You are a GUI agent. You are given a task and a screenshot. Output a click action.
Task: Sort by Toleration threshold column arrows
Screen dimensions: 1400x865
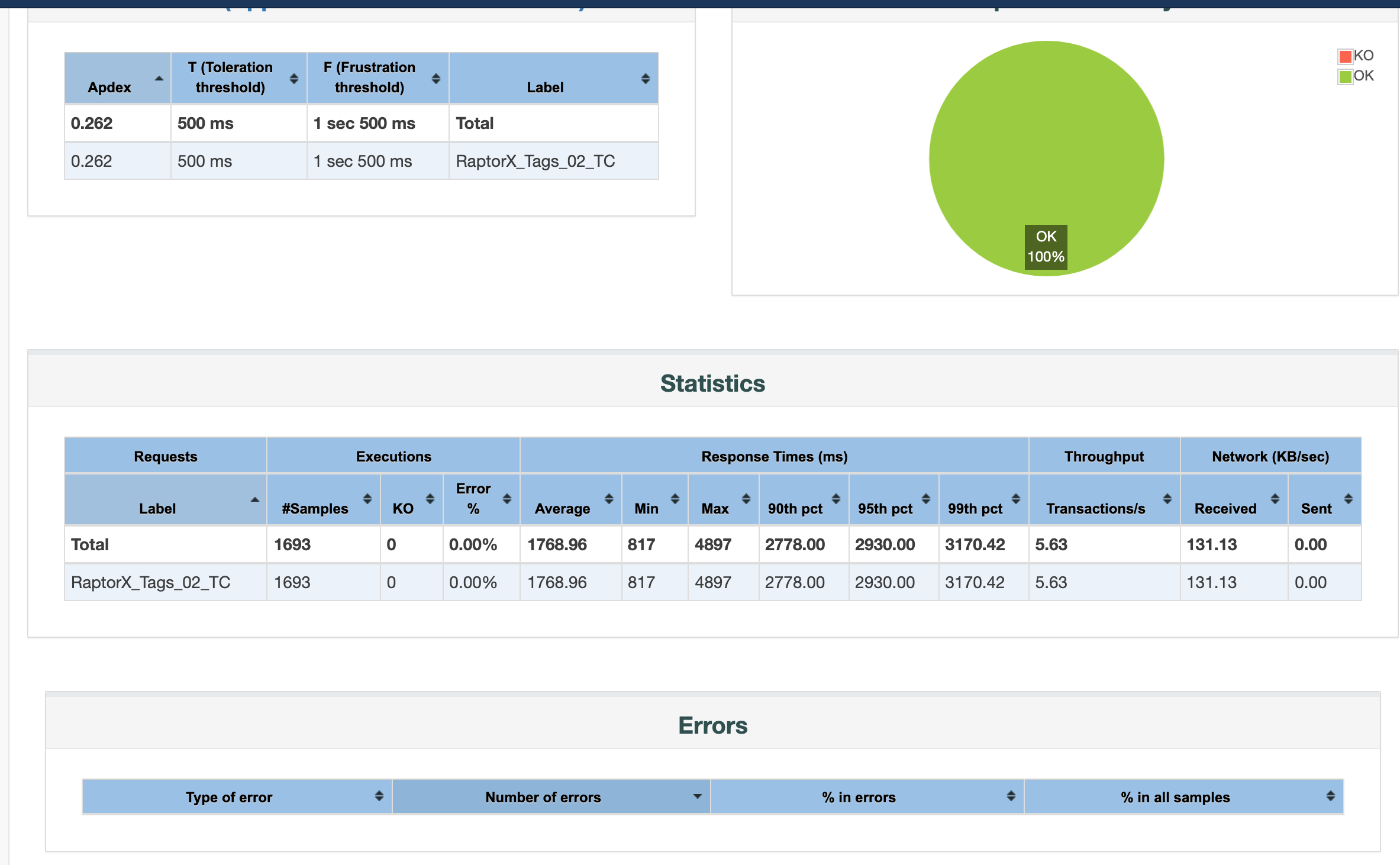tap(293, 79)
